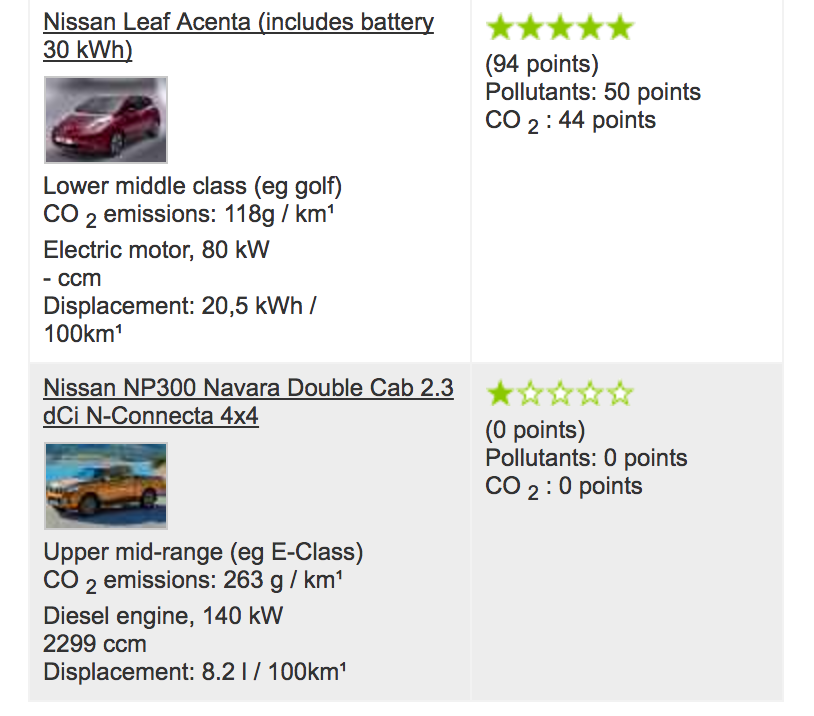
Task: Click the orange Navara pickup thumbnail
Action: (x=106, y=486)
